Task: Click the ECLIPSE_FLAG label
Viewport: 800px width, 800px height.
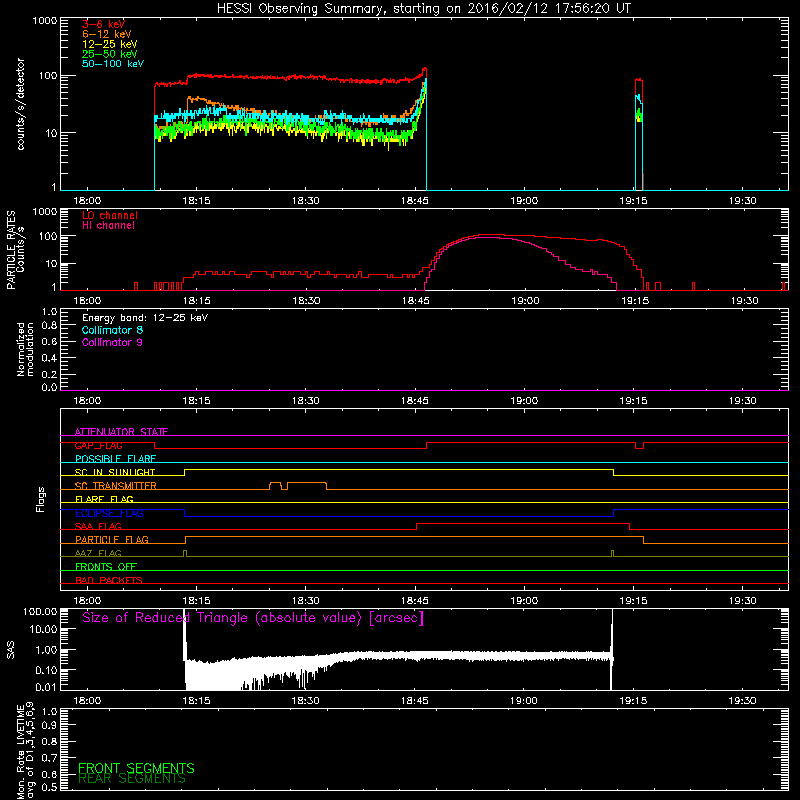Action: (109, 513)
